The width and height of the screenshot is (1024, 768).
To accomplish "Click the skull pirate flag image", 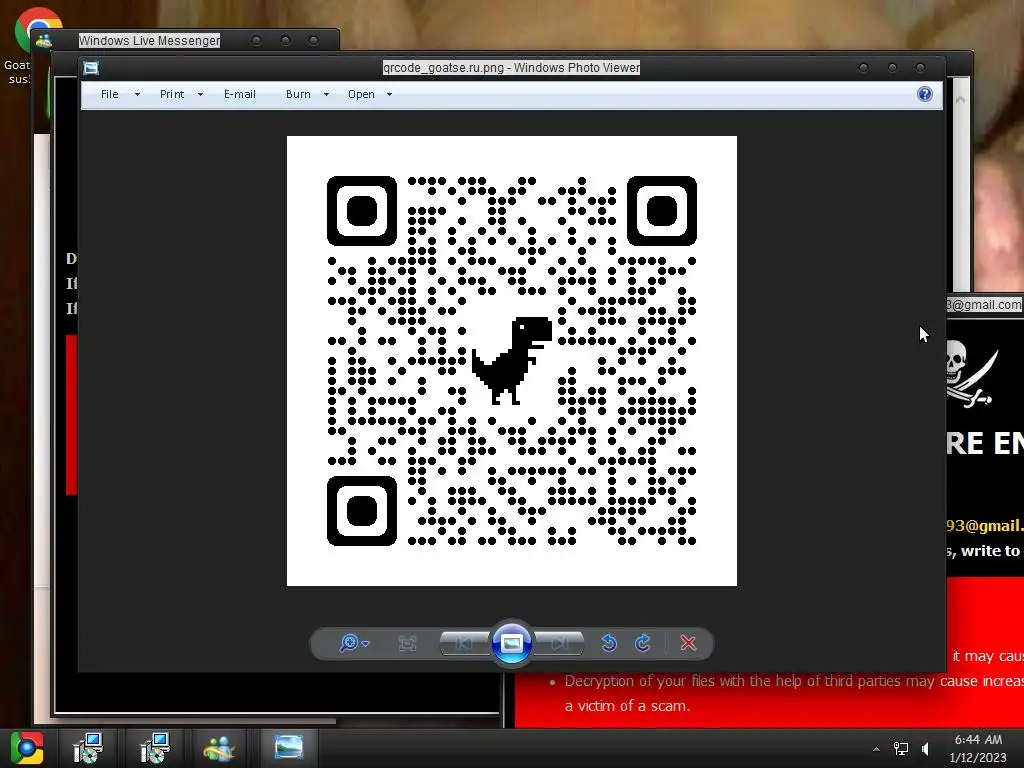I will [972, 374].
